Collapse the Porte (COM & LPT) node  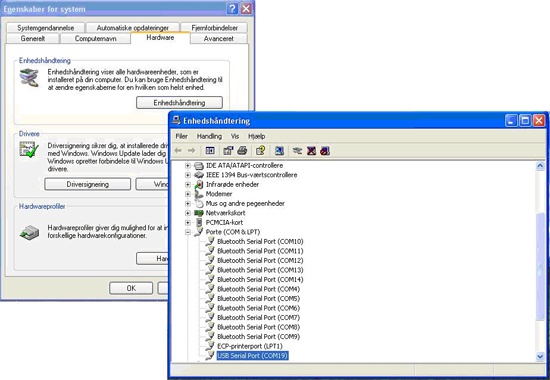click(x=188, y=232)
